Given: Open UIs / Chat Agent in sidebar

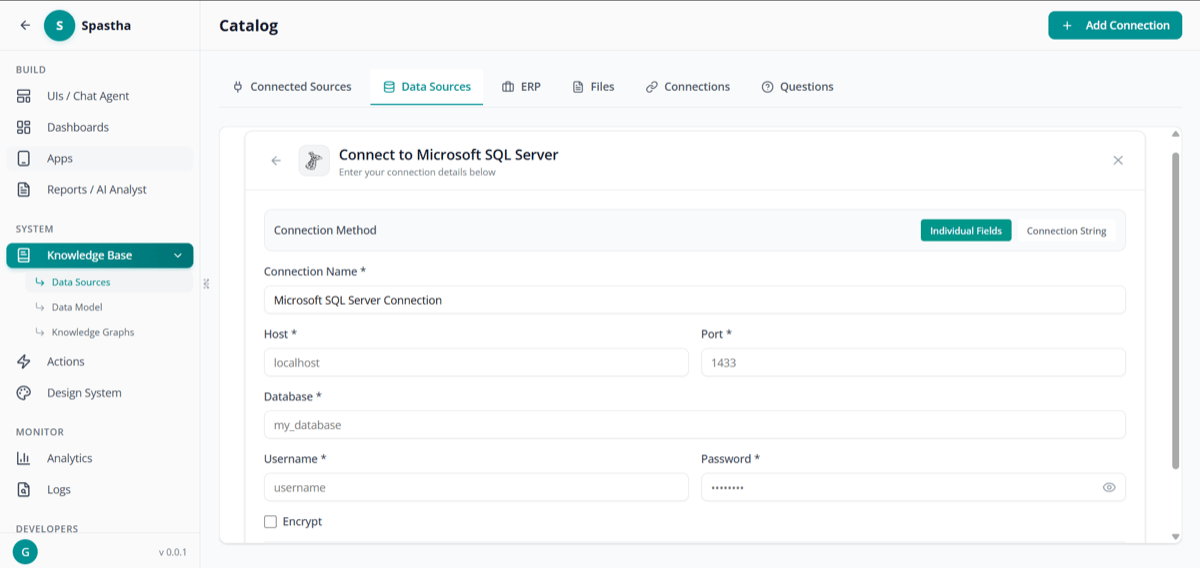Looking at the screenshot, I should (100, 96).
